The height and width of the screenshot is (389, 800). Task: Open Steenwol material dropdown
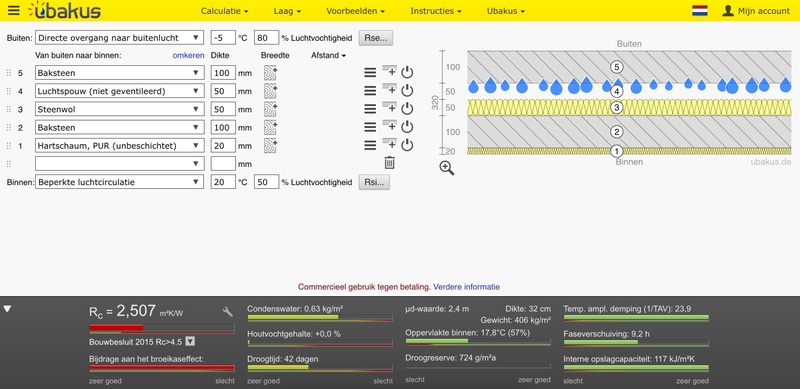point(120,109)
